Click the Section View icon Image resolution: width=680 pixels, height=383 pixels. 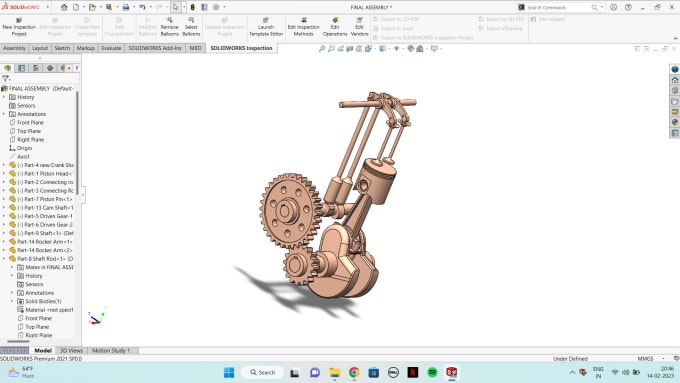[x=350, y=49]
